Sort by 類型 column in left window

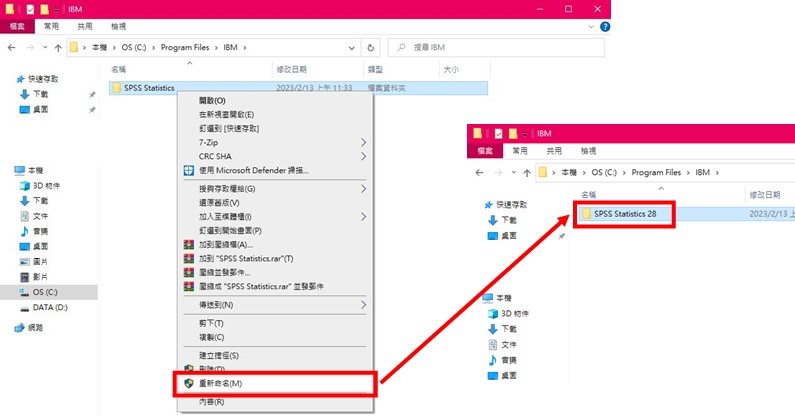(375, 70)
